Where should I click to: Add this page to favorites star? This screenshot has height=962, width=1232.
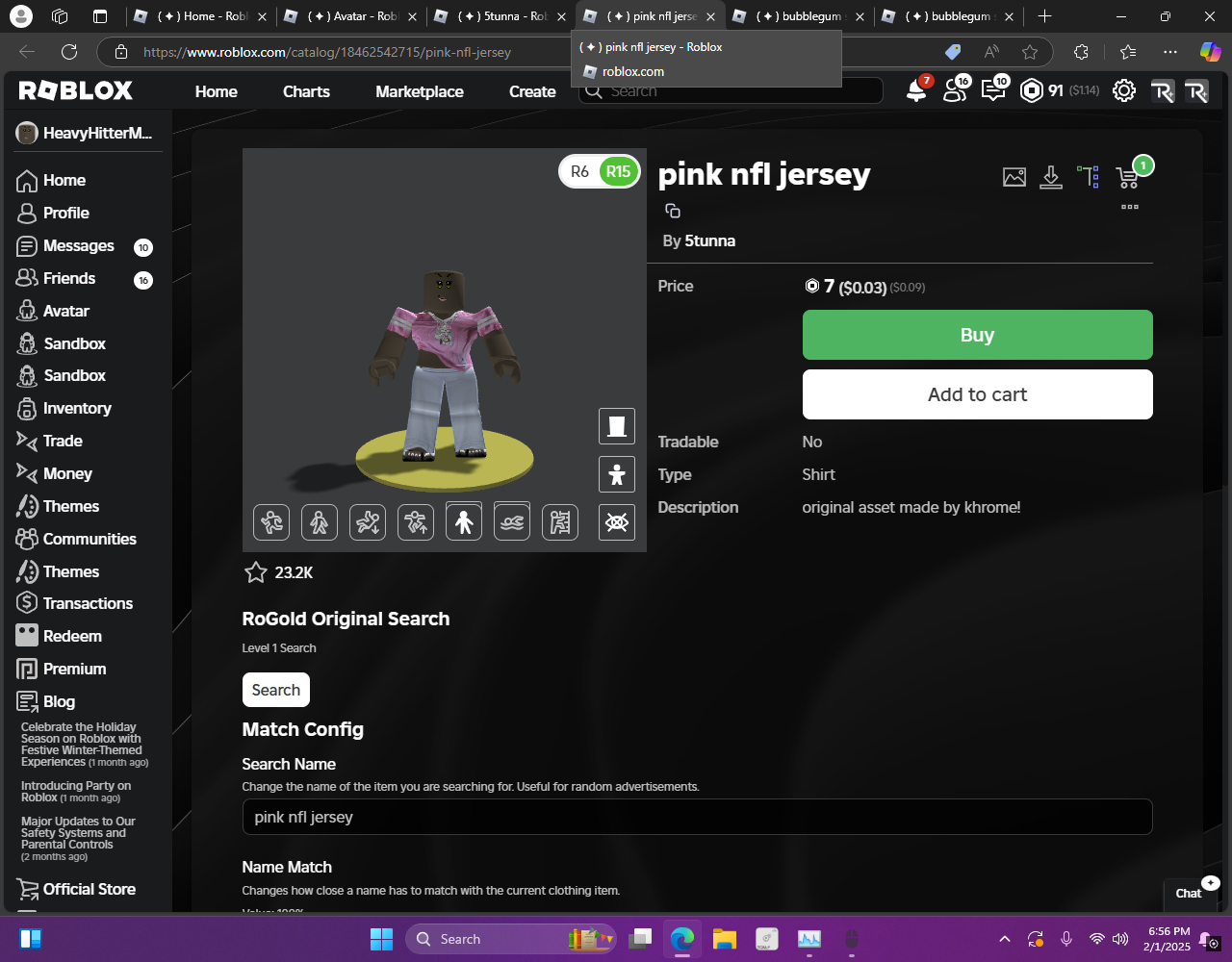pos(1030,52)
